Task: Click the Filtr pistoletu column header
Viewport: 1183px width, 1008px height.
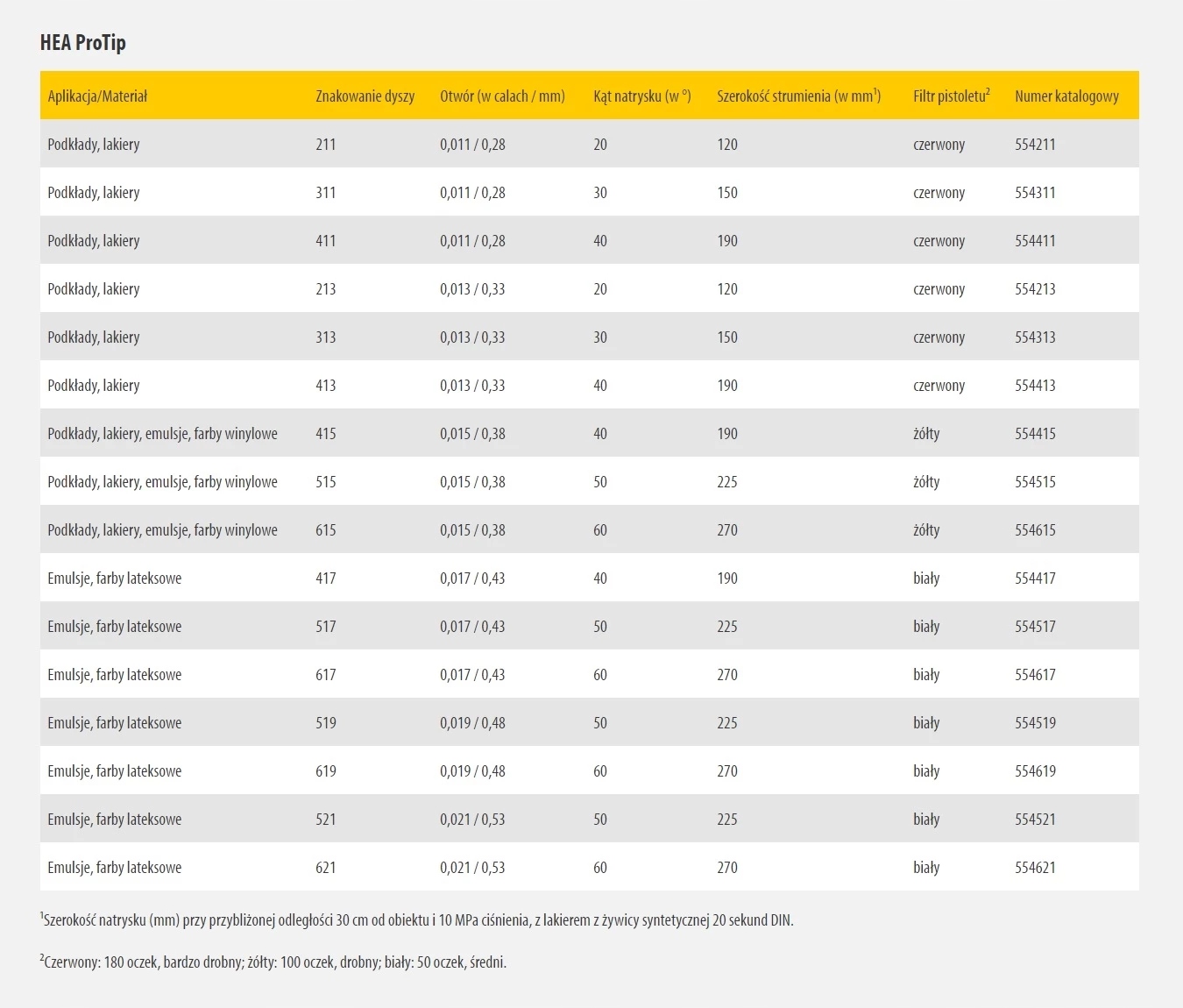Action: pyautogui.click(x=951, y=96)
